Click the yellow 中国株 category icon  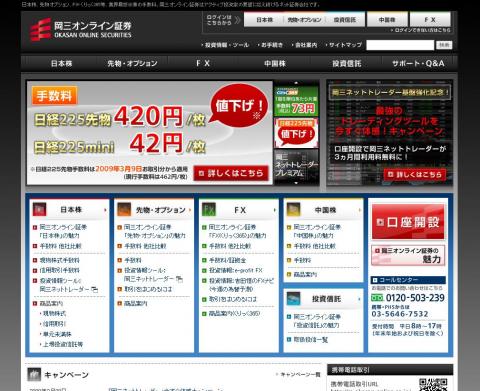pyautogui.click(x=294, y=209)
